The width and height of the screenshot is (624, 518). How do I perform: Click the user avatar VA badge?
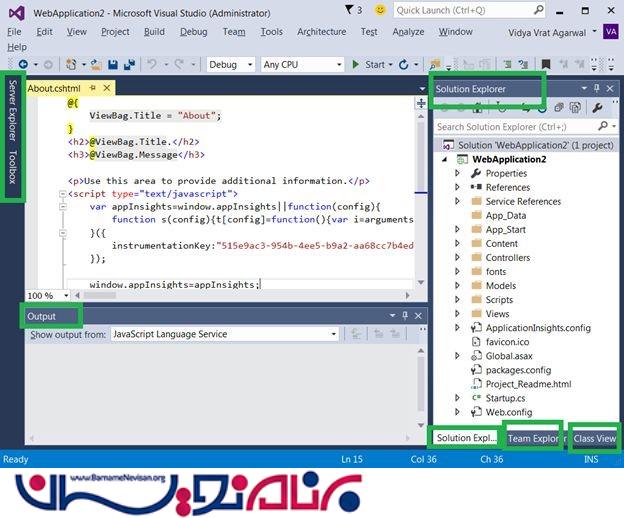point(611,31)
